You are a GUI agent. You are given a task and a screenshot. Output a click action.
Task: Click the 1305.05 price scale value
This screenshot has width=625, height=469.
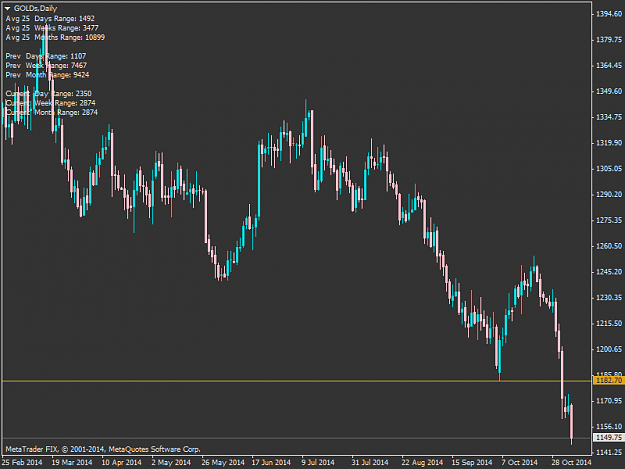point(609,169)
